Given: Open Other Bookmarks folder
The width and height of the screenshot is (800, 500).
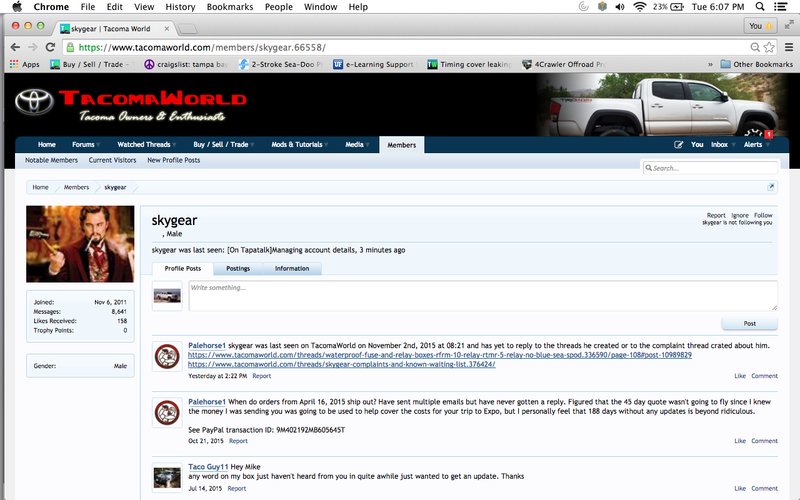Looking at the screenshot, I should [x=757, y=64].
